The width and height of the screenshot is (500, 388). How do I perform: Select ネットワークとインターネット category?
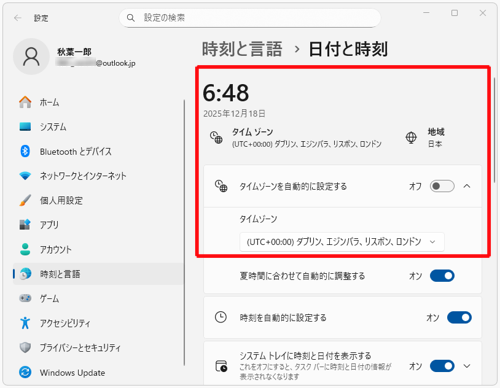click(98, 176)
